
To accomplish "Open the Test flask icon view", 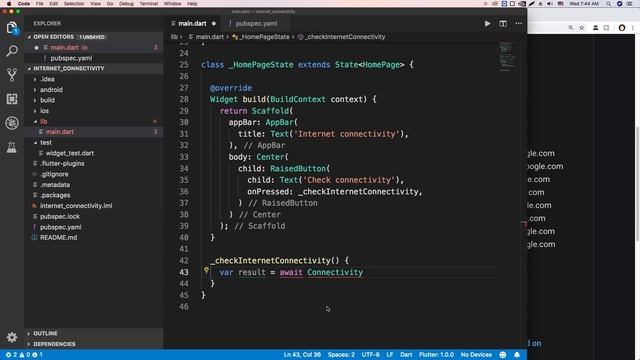I will pyautogui.click(x=12, y=147).
